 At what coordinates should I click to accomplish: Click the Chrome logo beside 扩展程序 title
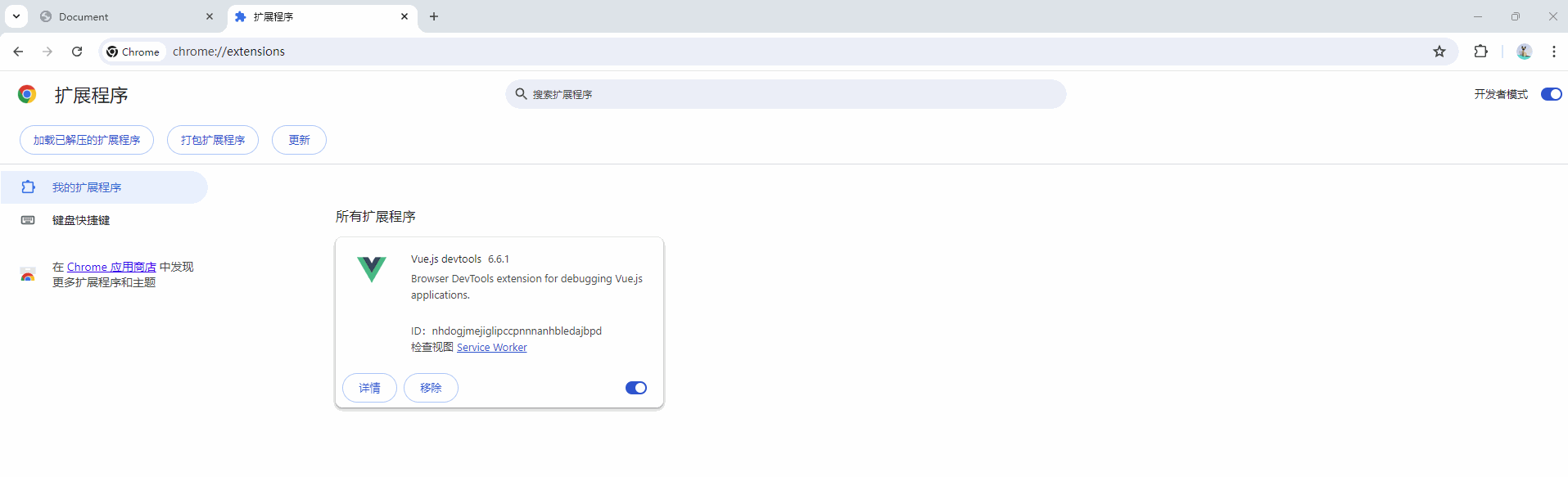click(27, 95)
